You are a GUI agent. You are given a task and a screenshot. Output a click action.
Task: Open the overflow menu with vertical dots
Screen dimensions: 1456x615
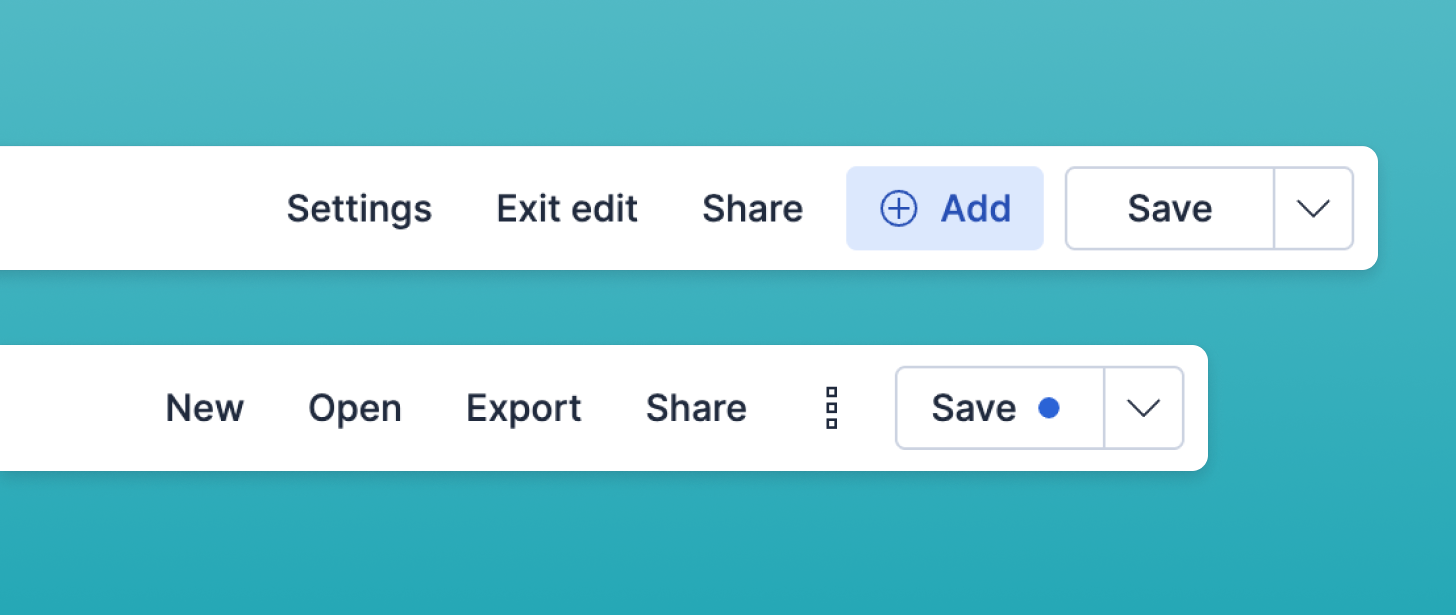(830, 408)
